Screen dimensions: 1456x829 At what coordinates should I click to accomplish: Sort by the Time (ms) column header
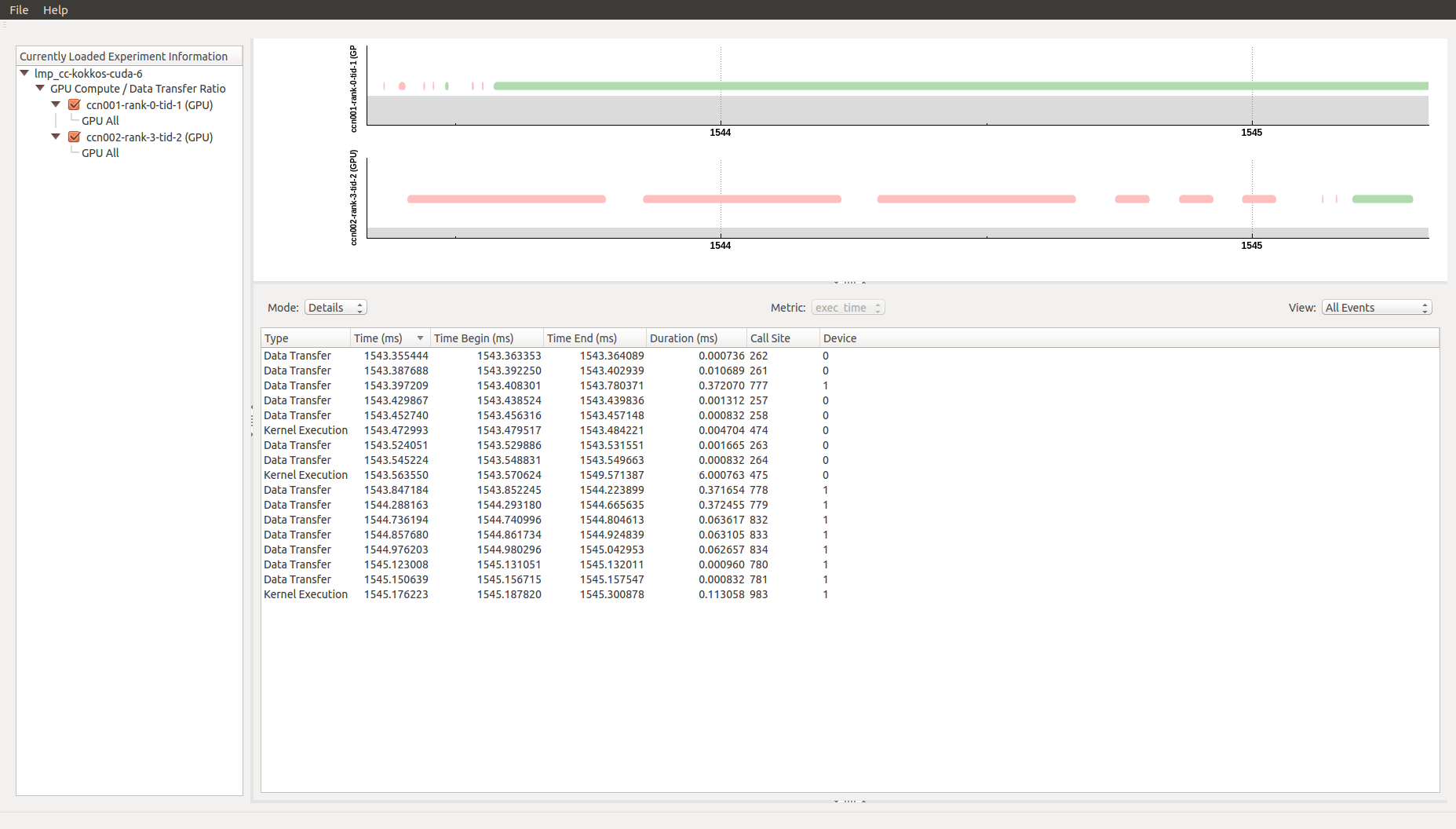pos(390,338)
